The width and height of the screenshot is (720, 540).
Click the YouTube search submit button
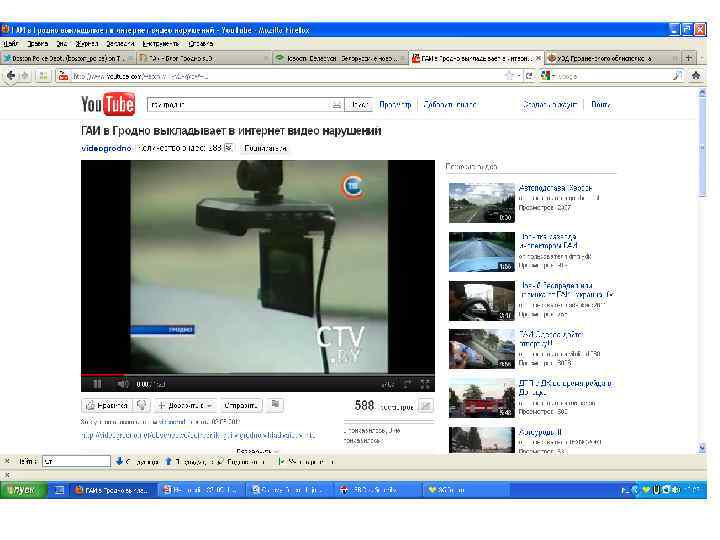pos(358,105)
